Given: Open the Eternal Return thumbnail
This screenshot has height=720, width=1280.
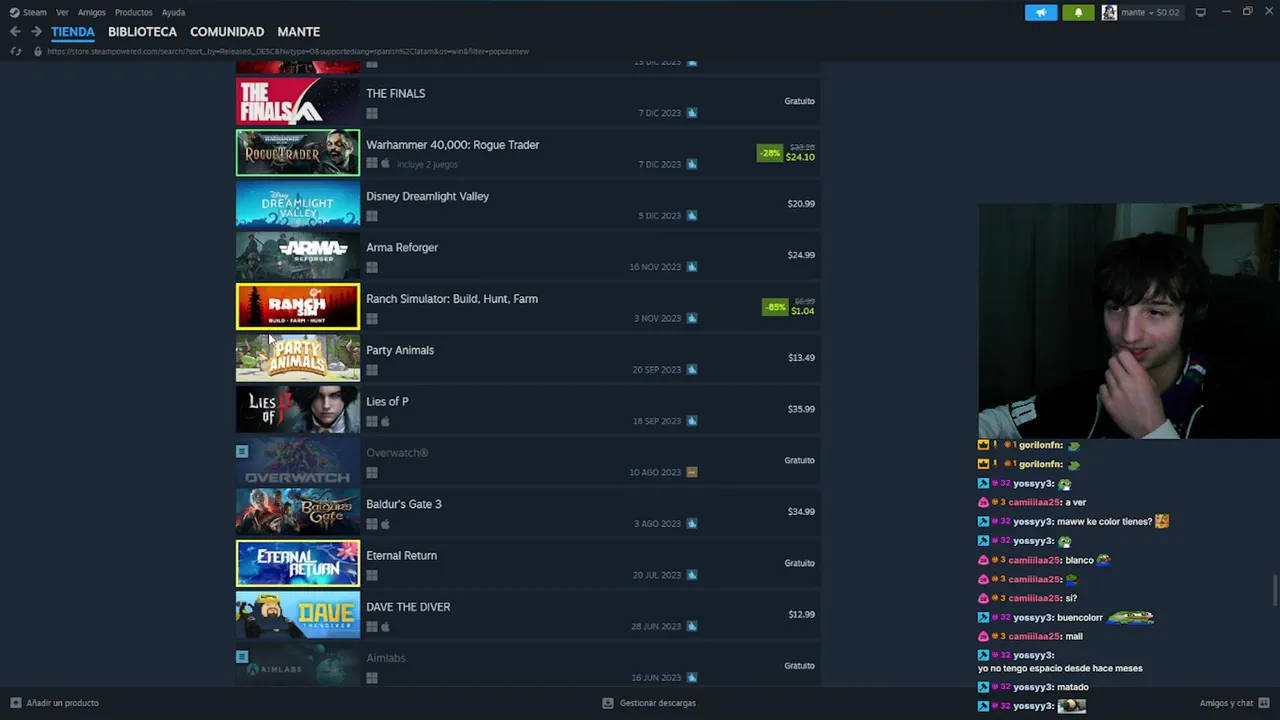Looking at the screenshot, I should (x=298, y=563).
